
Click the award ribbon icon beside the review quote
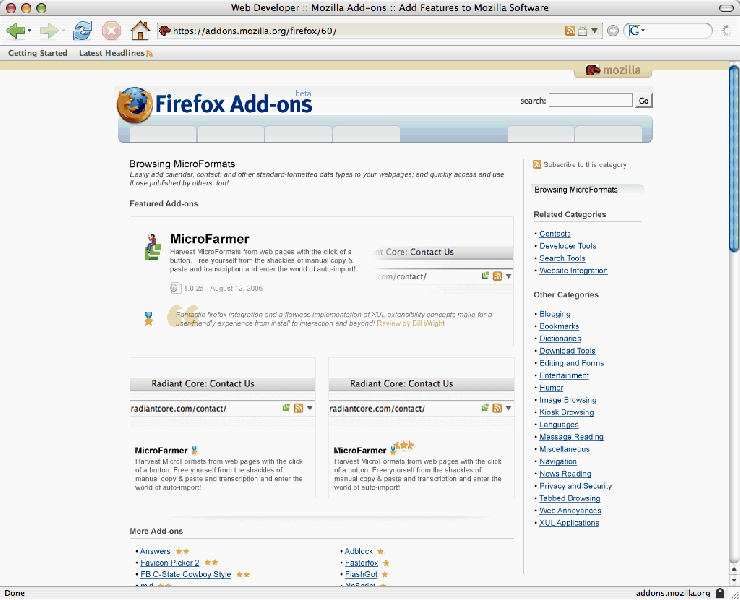pyautogui.click(x=149, y=319)
